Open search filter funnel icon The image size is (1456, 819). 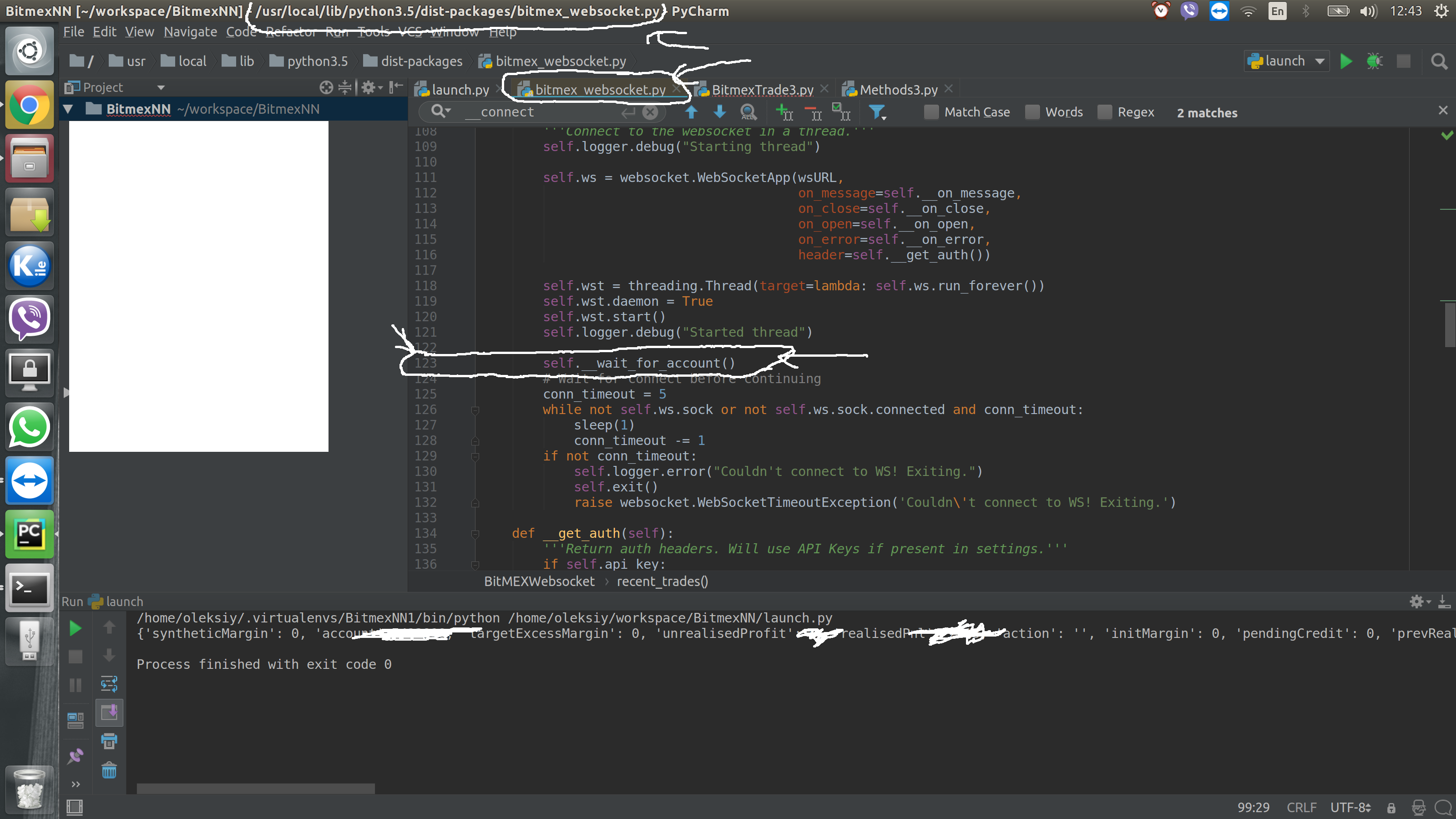pos(877,112)
